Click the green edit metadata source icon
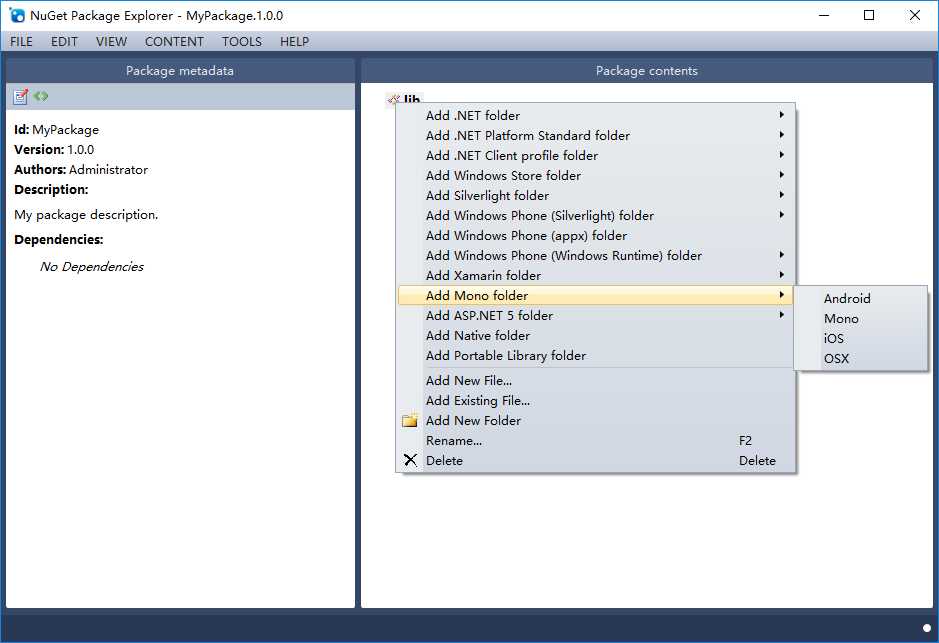The width and height of the screenshot is (939, 643). coord(41,96)
